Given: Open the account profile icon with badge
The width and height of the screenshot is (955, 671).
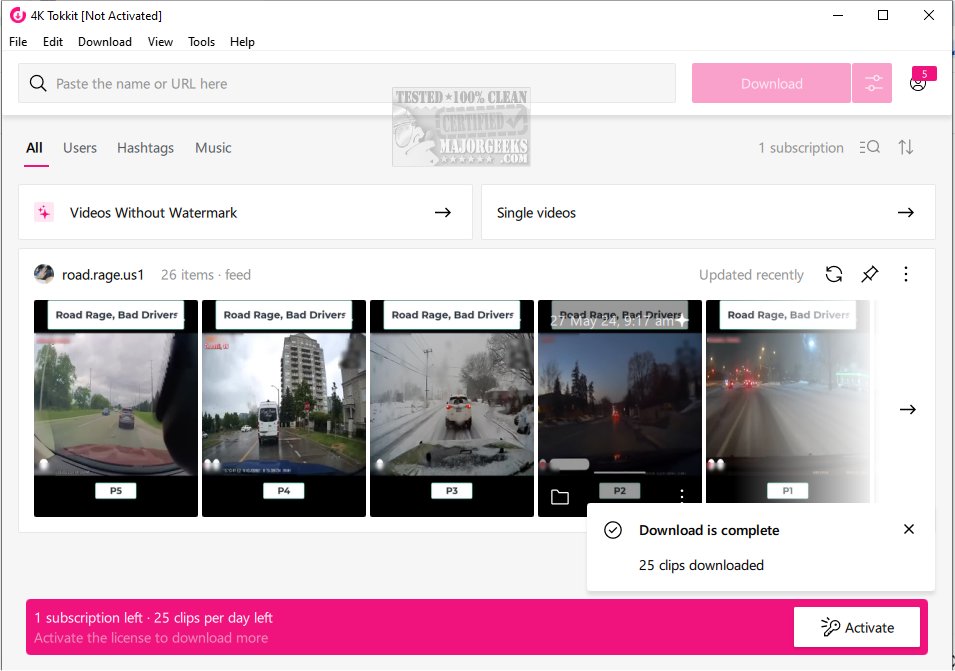Looking at the screenshot, I should (918, 83).
